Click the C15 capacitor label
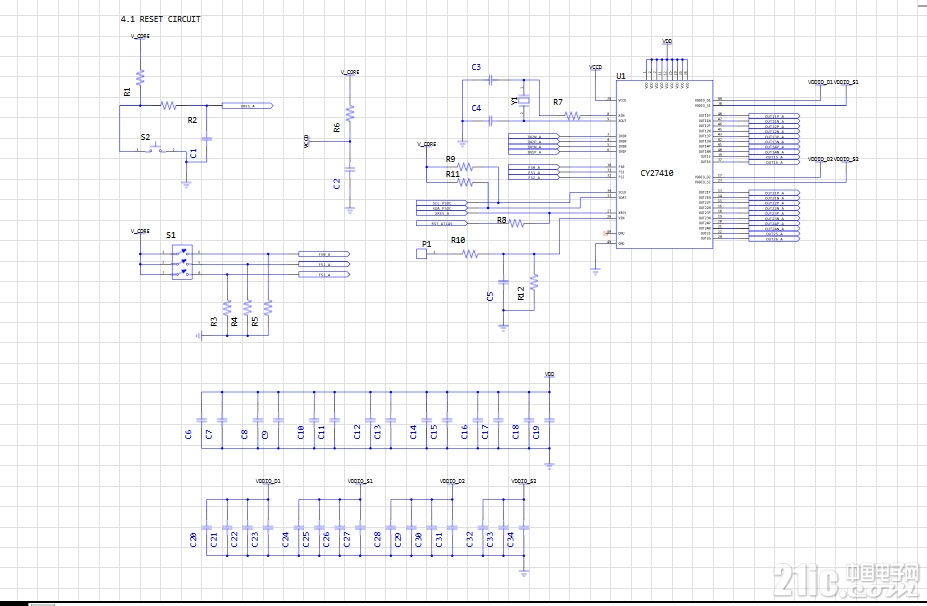The width and height of the screenshot is (927, 606). pyautogui.click(x=434, y=432)
